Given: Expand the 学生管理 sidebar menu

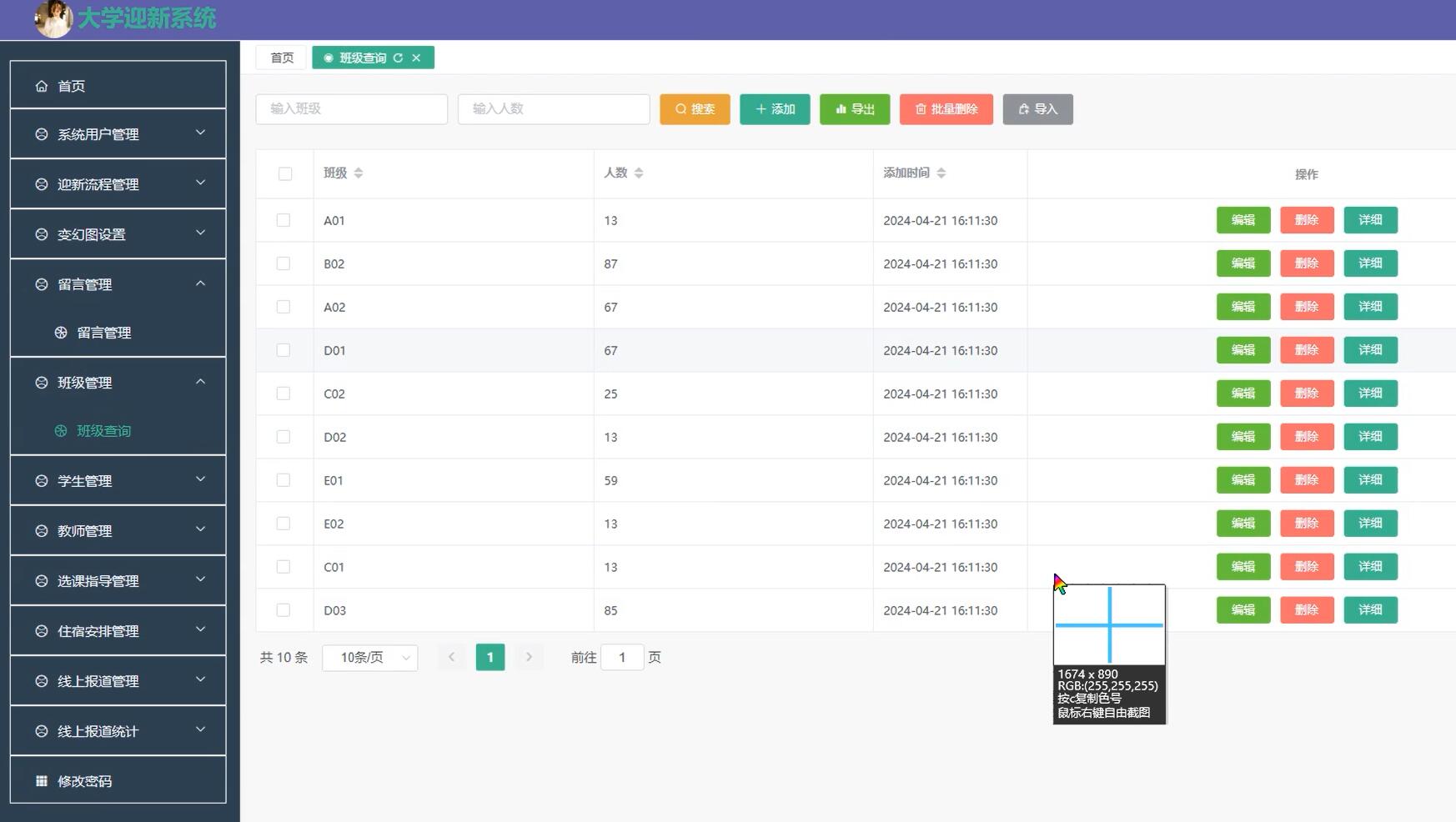Looking at the screenshot, I should click(118, 481).
